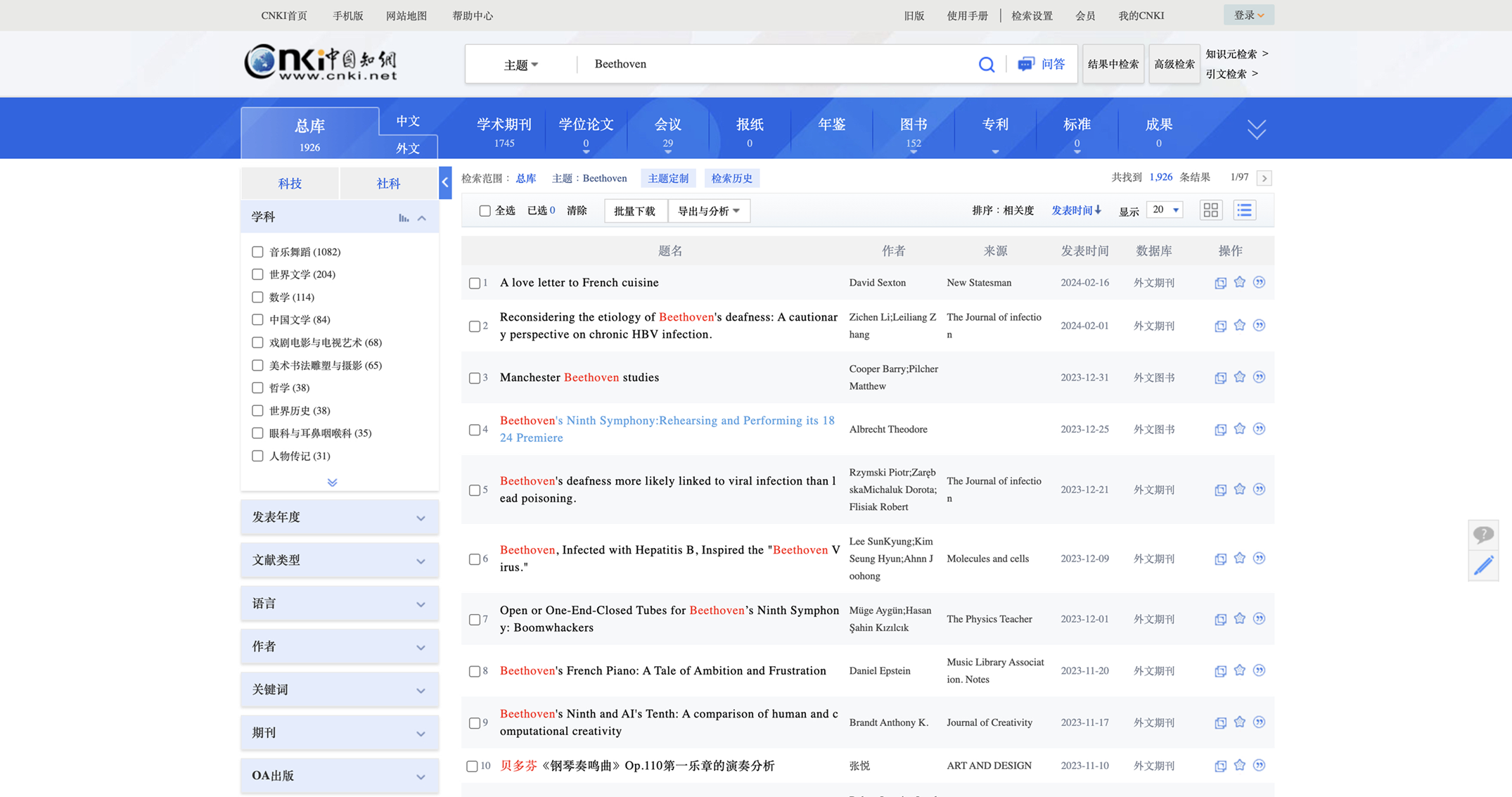This screenshot has width=1512, height=797.
Task: Switch to 图书 tab
Action: click(x=913, y=132)
